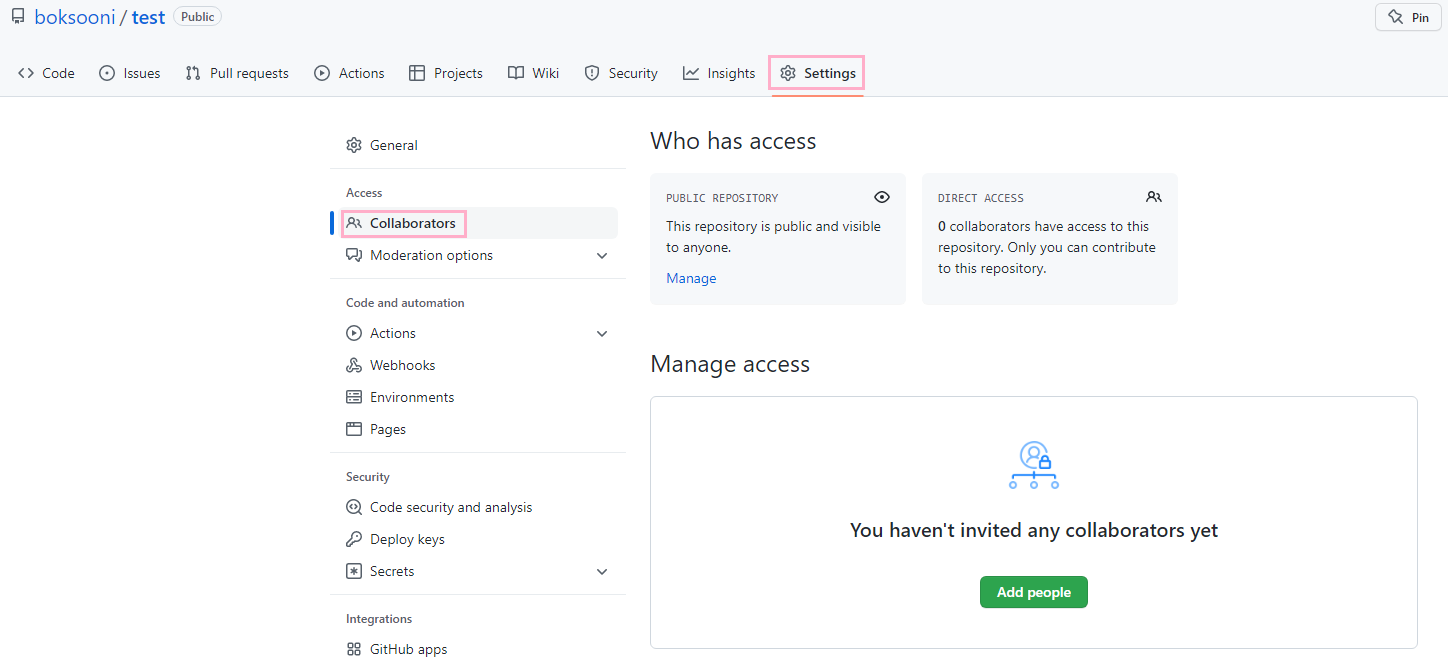Go to Pages settings
1448x665 pixels.
[474, 429]
